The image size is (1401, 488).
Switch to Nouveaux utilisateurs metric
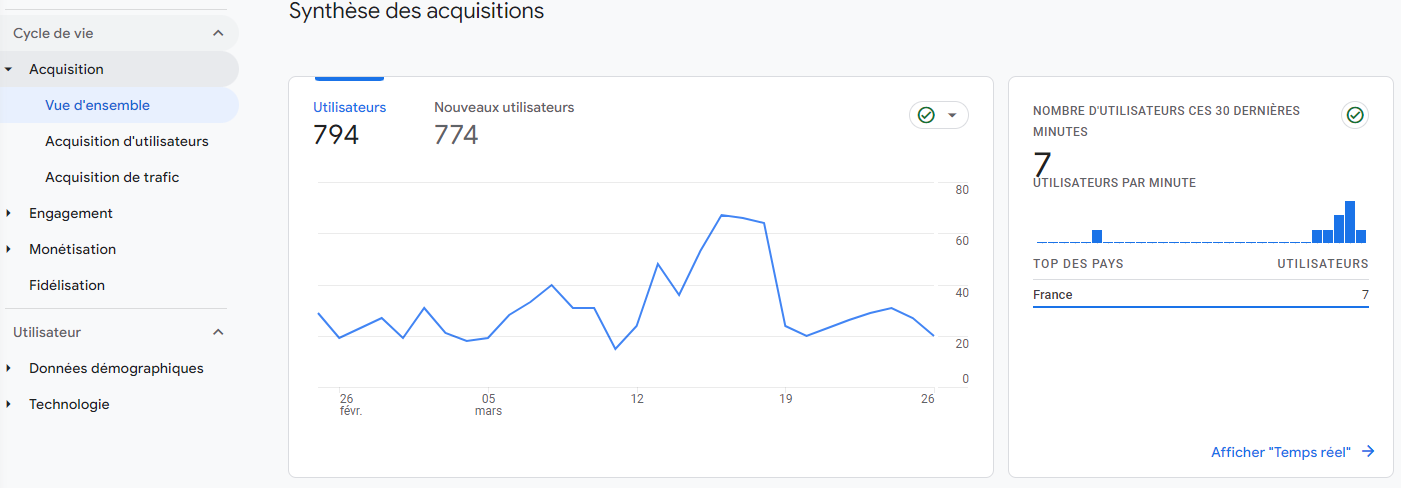[503, 107]
